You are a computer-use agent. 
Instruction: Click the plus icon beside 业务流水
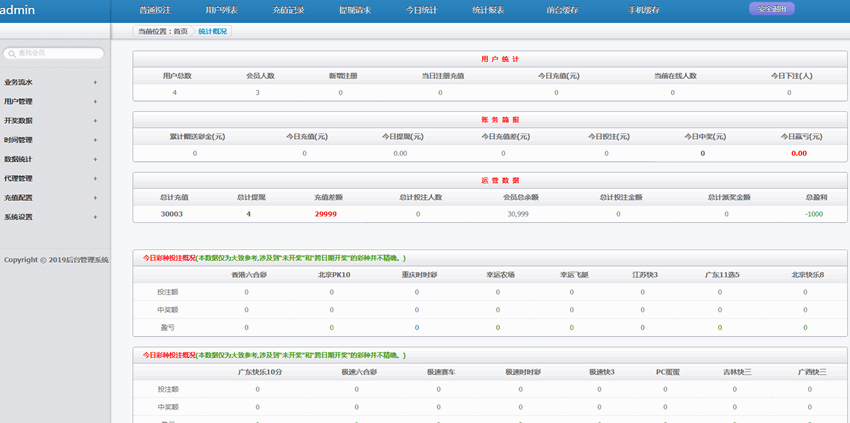pyautogui.click(x=95, y=82)
